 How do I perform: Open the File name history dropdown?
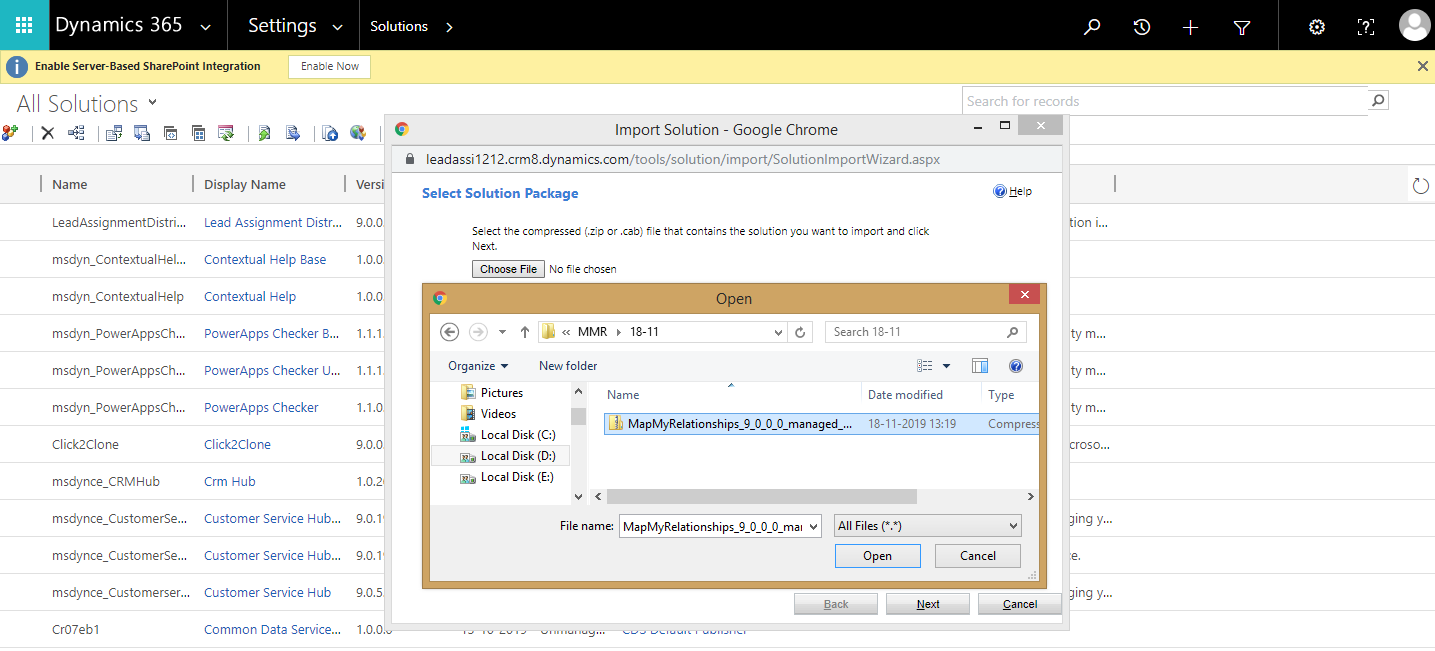812,526
